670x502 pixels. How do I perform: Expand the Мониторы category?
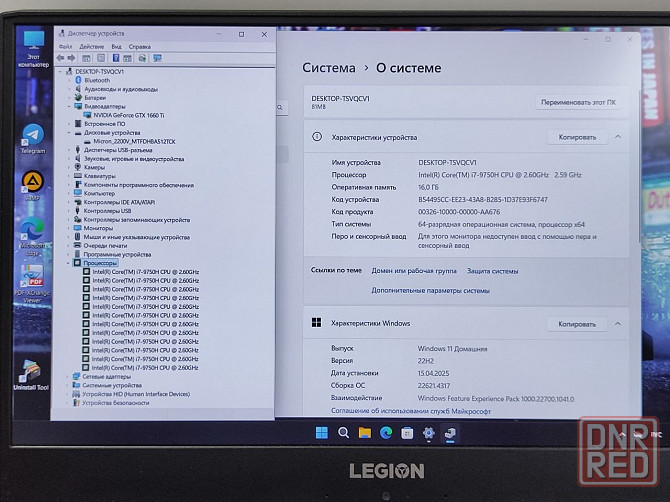pyautogui.click(x=69, y=228)
